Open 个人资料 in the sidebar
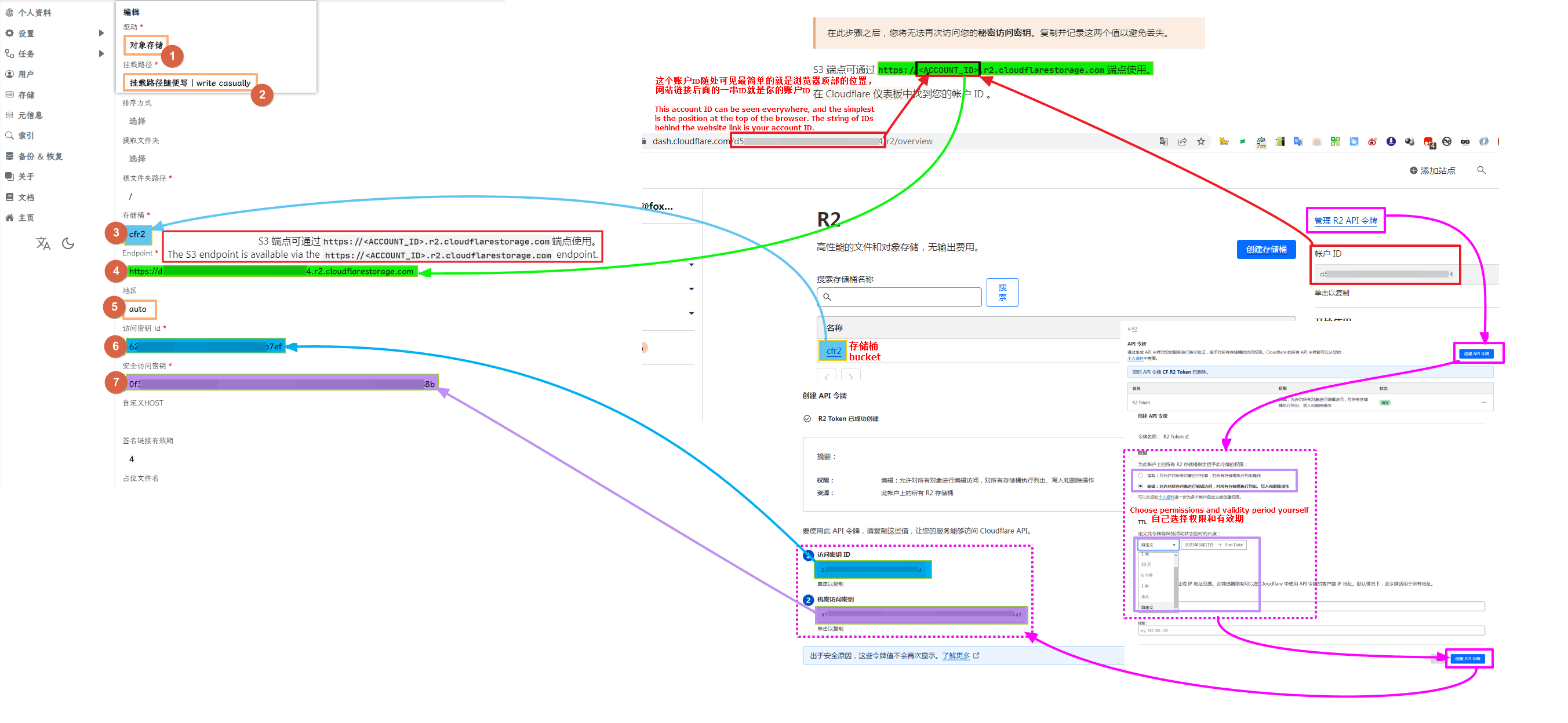1568x723 pixels. click(28, 13)
